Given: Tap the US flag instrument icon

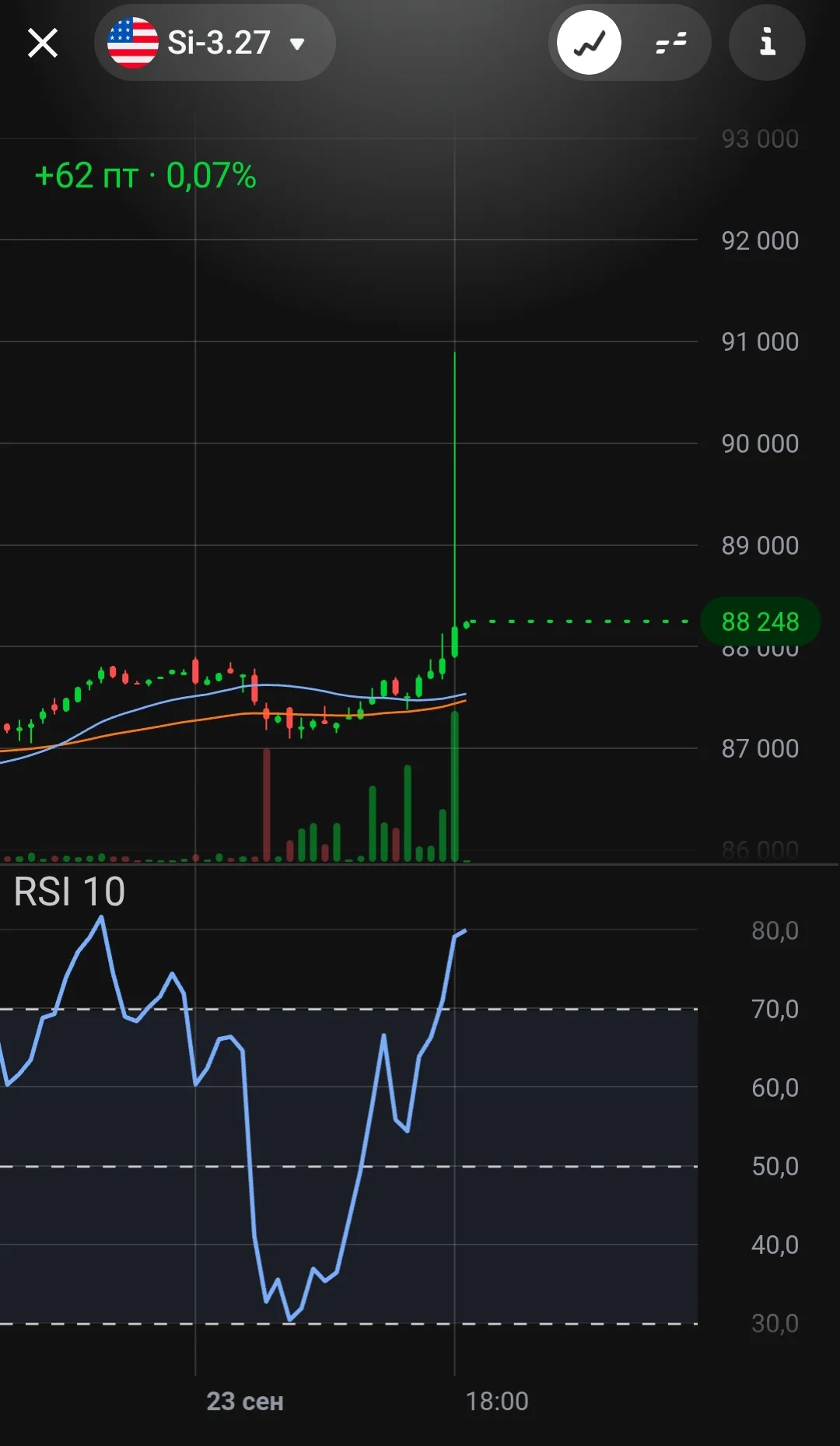Looking at the screenshot, I should (132, 43).
